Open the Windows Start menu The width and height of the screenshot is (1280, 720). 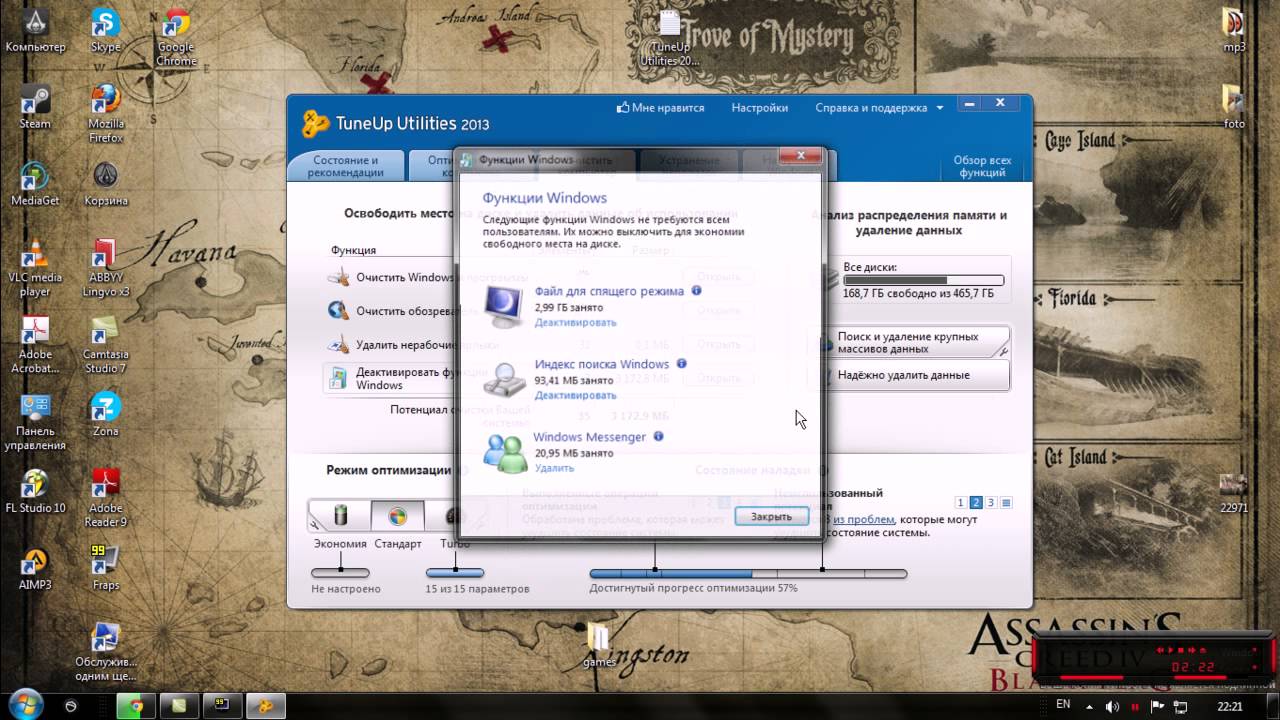[x=26, y=704]
